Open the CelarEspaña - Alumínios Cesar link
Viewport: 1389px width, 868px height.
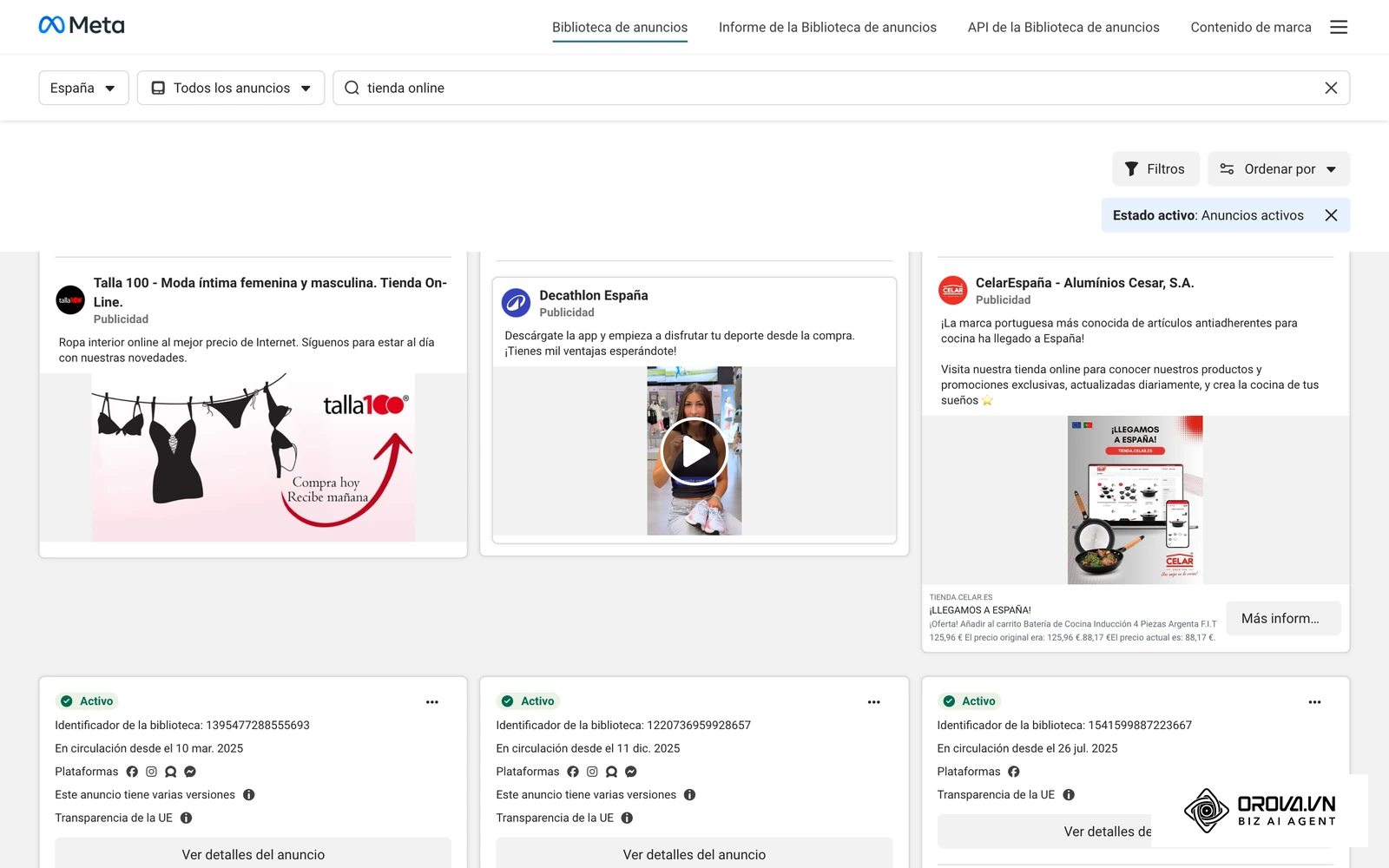pos(1084,283)
